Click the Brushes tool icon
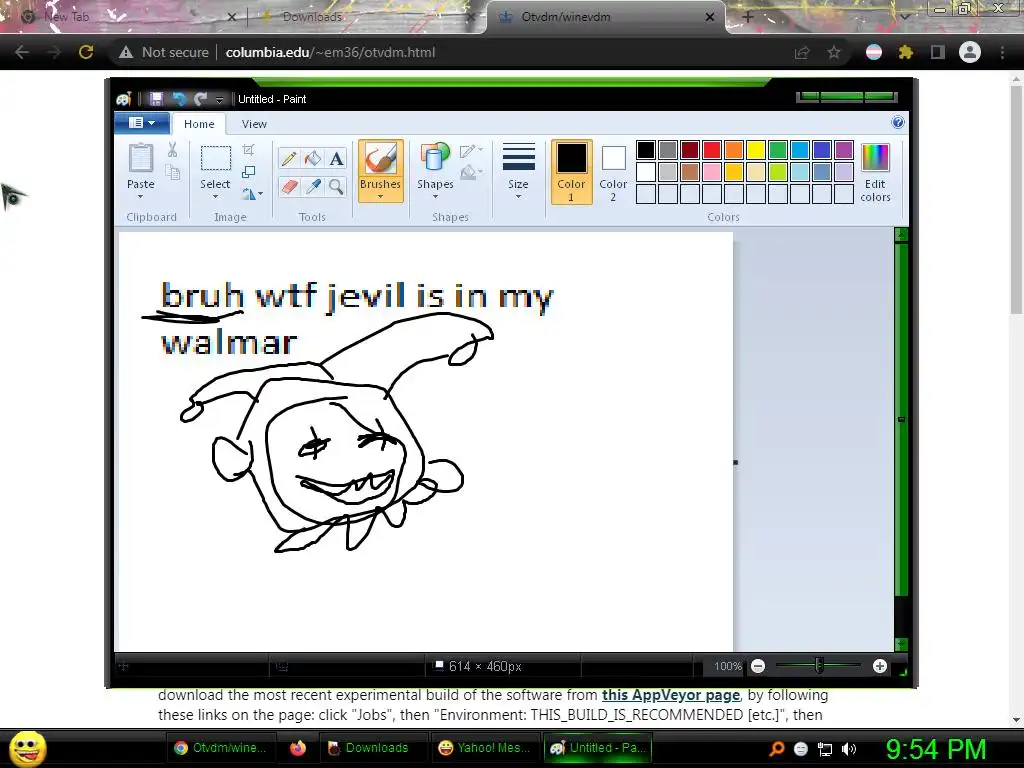Viewport: 1024px width, 768px height. tap(380, 159)
